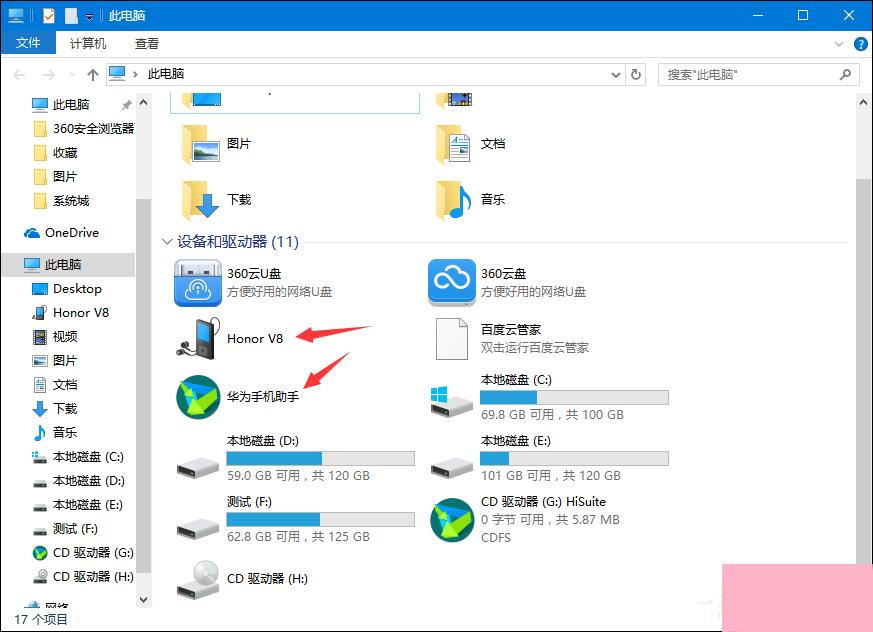Open the 图片 folder icon in main pane
This screenshot has height=632, width=873.
[200, 144]
